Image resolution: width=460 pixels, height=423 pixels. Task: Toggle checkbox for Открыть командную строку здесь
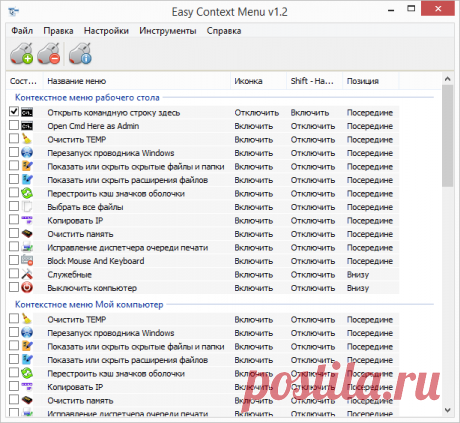(x=14, y=111)
